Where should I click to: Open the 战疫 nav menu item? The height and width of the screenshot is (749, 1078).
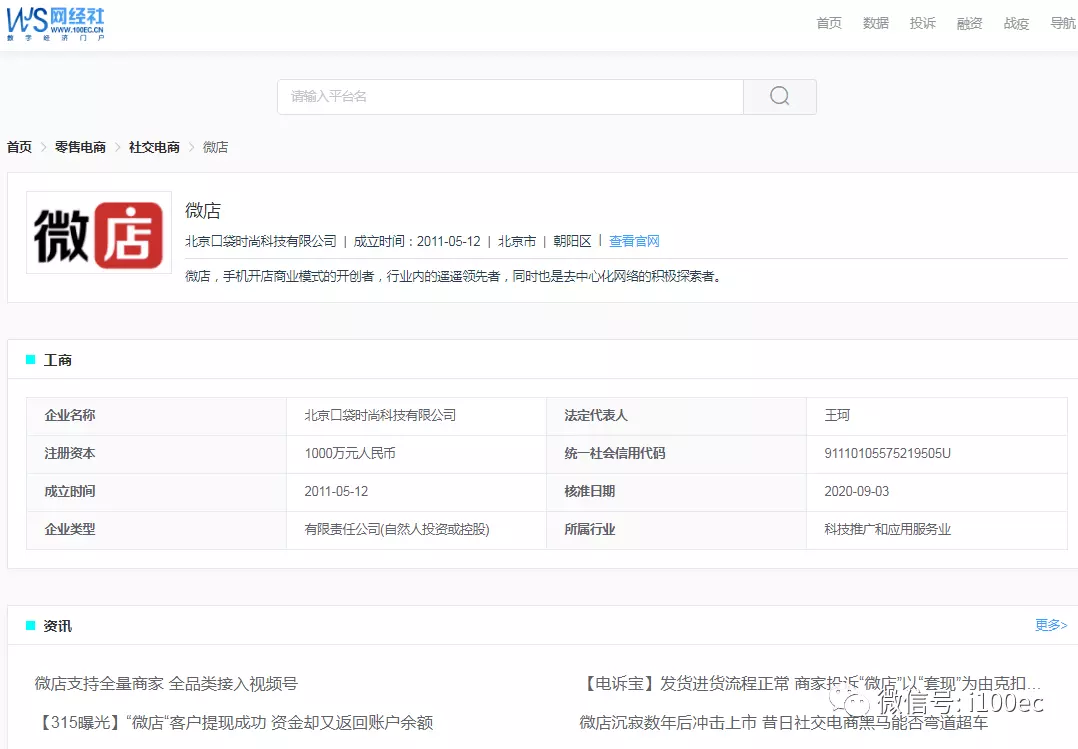[1016, 23]
